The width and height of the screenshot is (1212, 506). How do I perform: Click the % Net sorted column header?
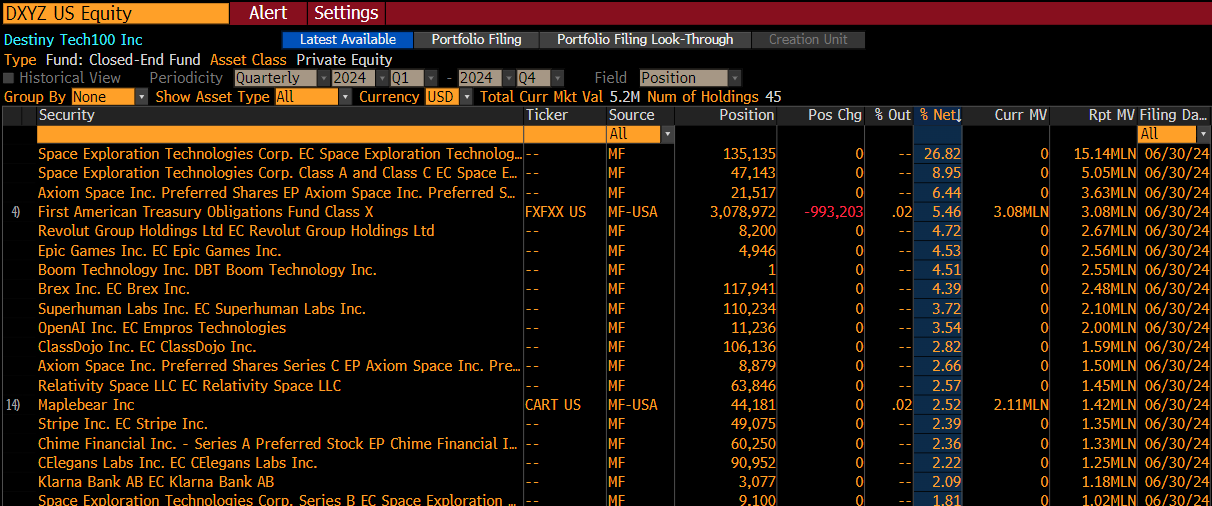point(939,115)
